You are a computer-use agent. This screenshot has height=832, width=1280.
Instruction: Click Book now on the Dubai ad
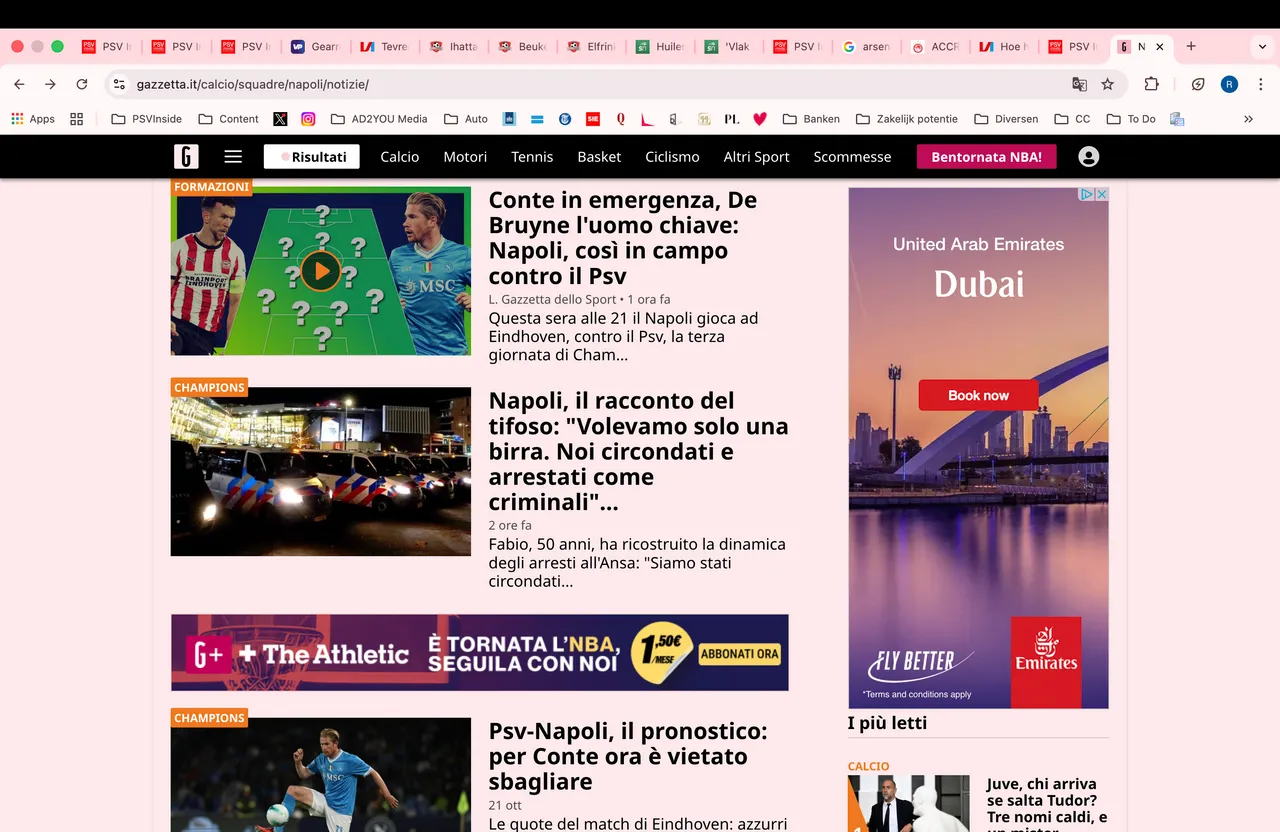(x=978, y=395)
